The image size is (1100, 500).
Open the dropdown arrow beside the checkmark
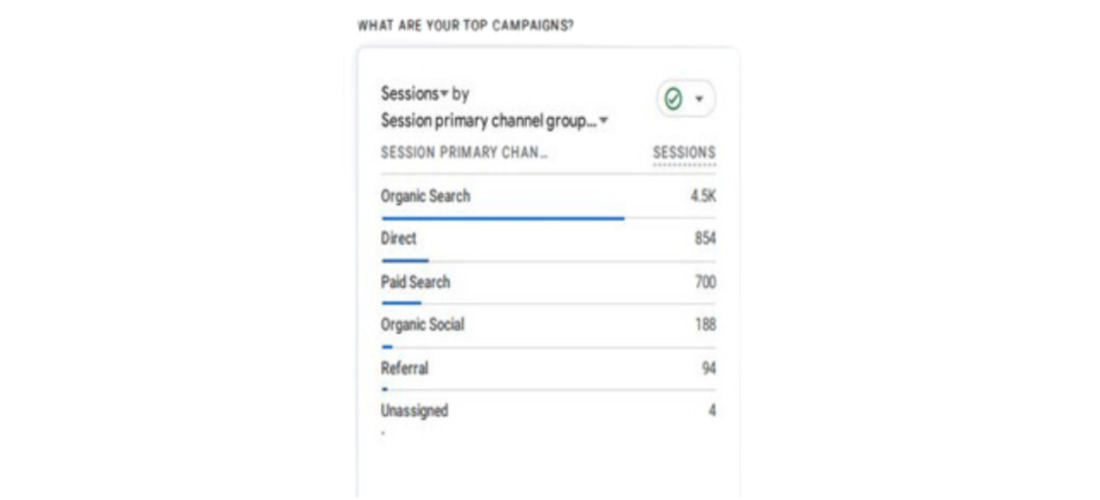699,100
